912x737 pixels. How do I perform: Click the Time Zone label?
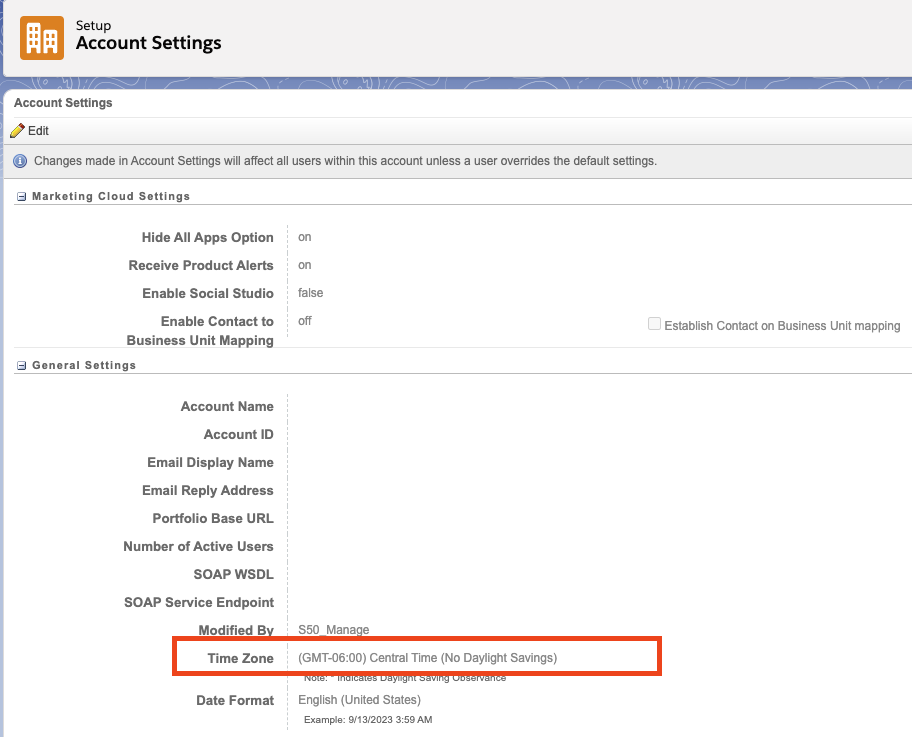point(241,658)
